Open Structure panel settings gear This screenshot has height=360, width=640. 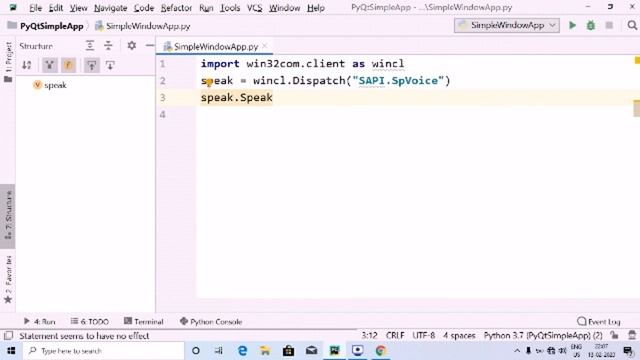click(x=131, y=45)
